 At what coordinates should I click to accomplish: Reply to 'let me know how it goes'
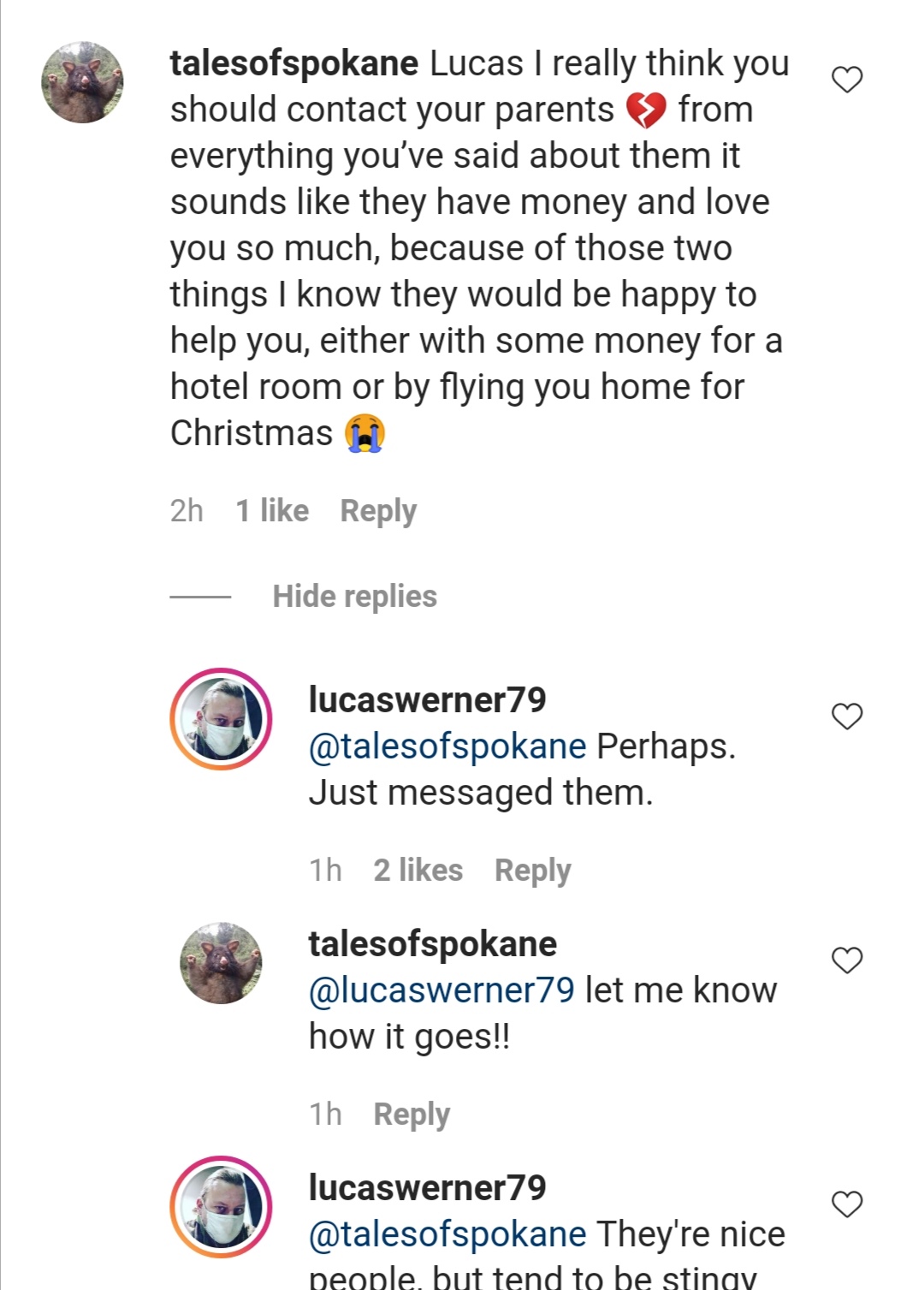(x=412, y=1115)
